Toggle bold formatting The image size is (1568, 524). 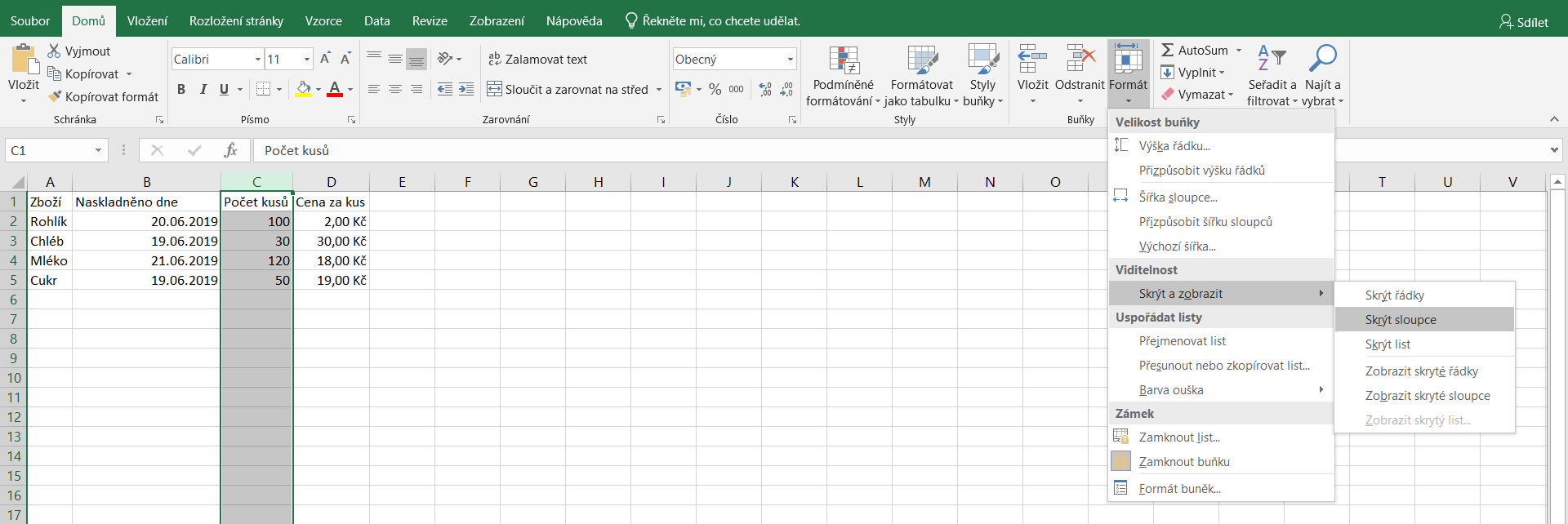[181, 89]
